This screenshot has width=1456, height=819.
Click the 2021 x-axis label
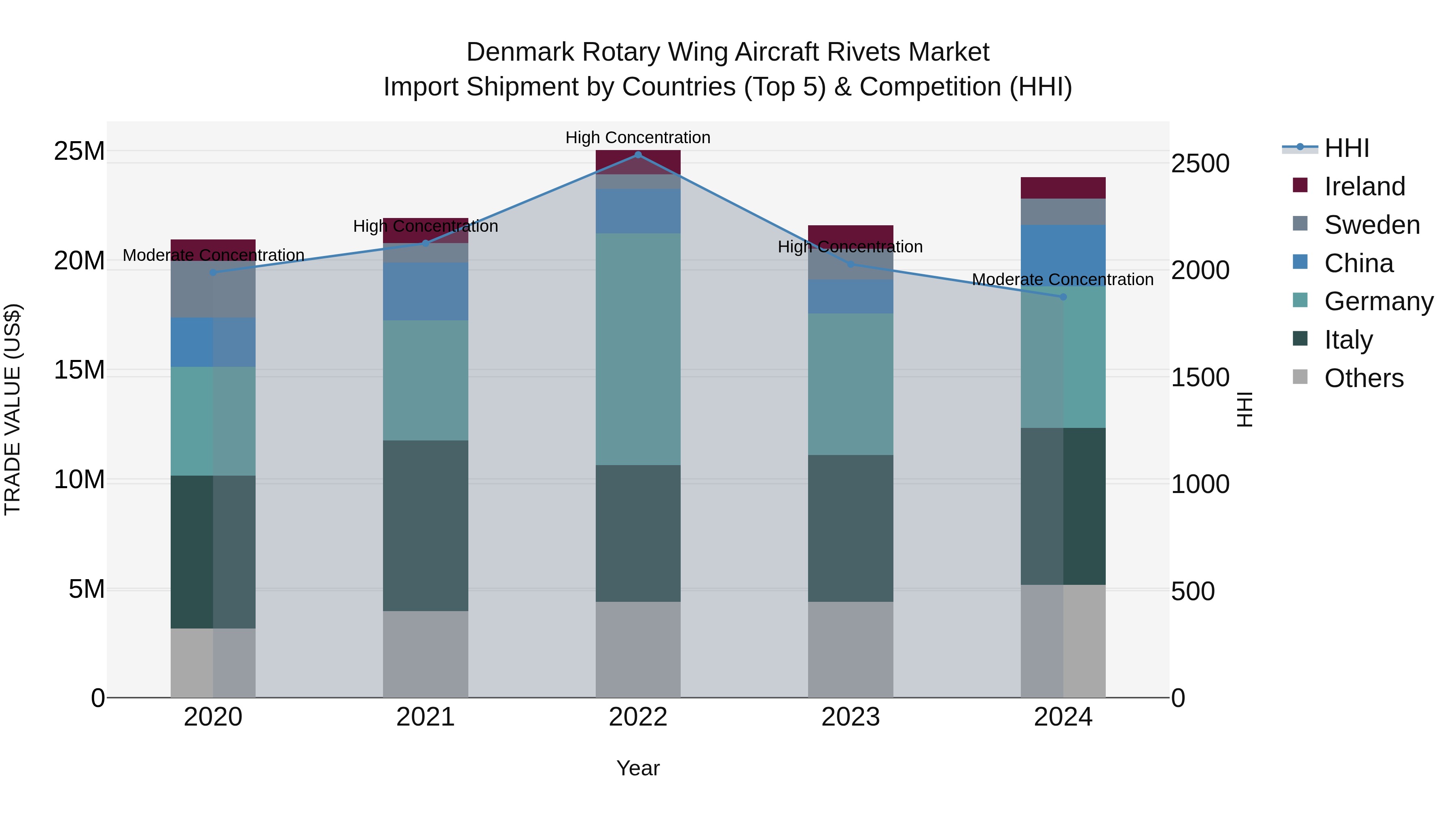coord(425,717)
